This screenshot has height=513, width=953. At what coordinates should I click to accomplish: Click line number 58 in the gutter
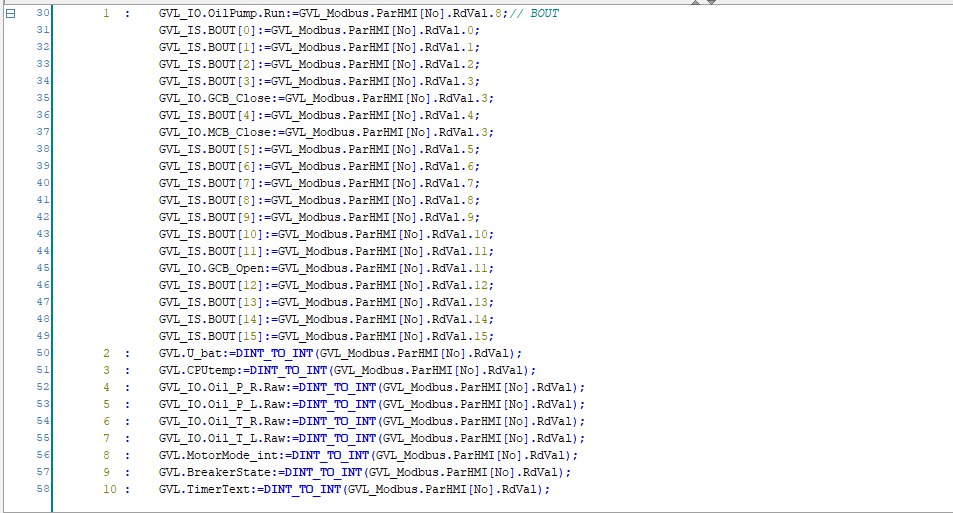click(43, 489)
